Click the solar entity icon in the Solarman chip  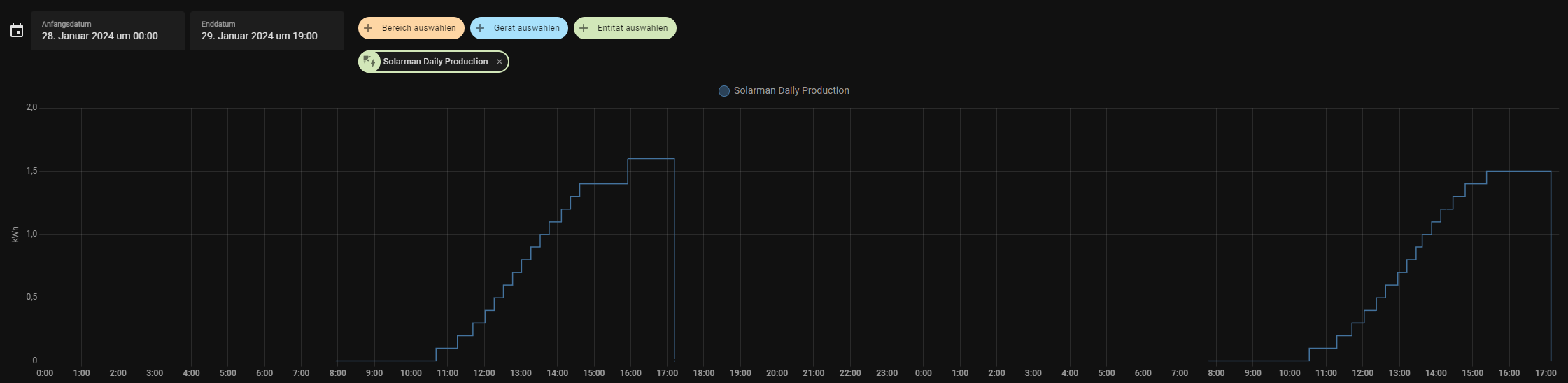(369, 62)
